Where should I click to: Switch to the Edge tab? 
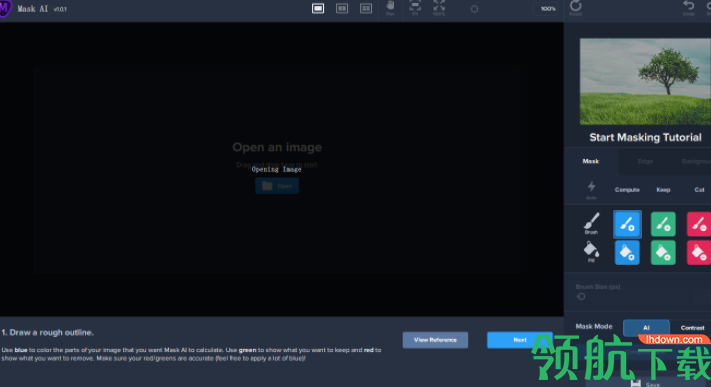645,161
